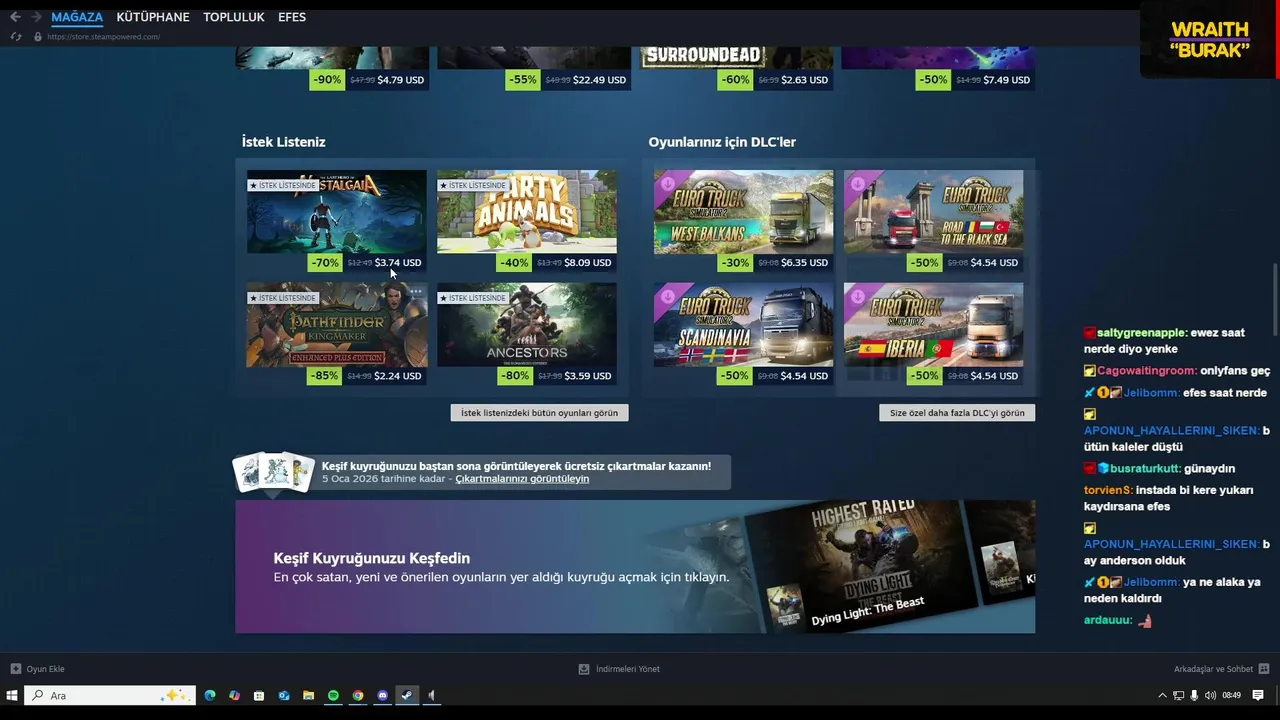Open the EFES profile tab
The image size is (1280, 720).
pyautogui.click(x=292, y=17)
